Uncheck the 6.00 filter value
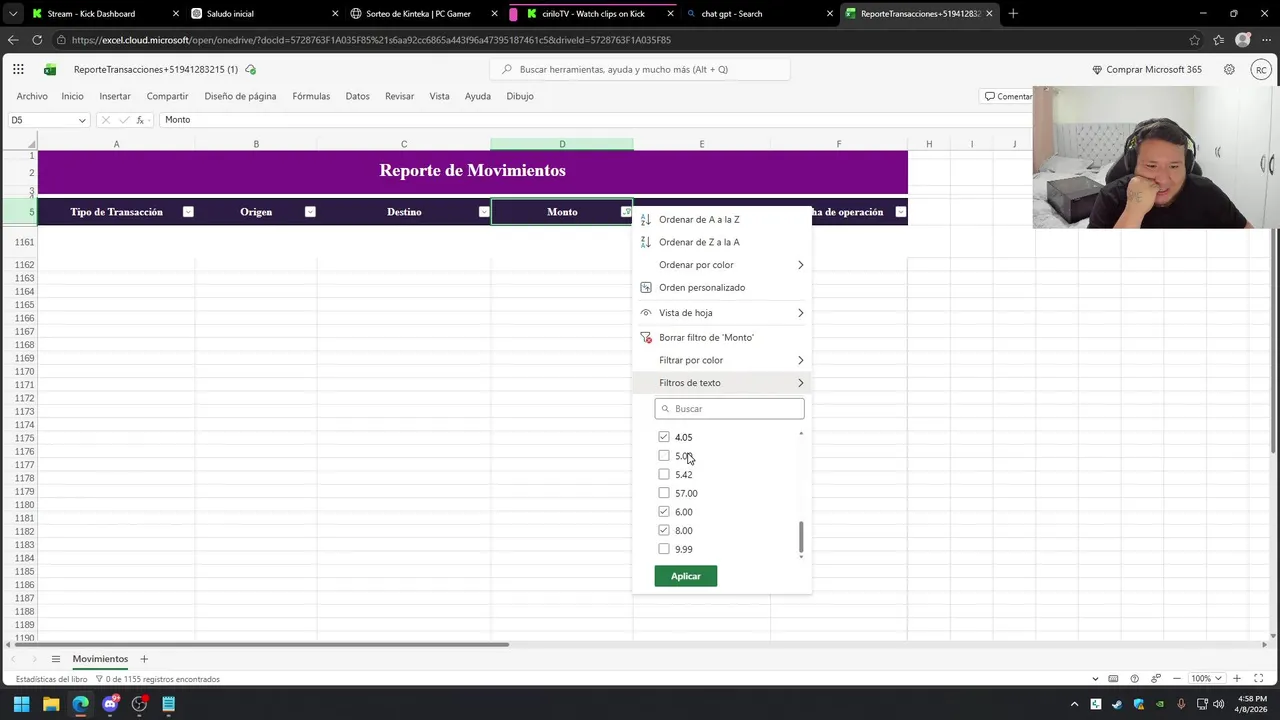 coord(664,512)
